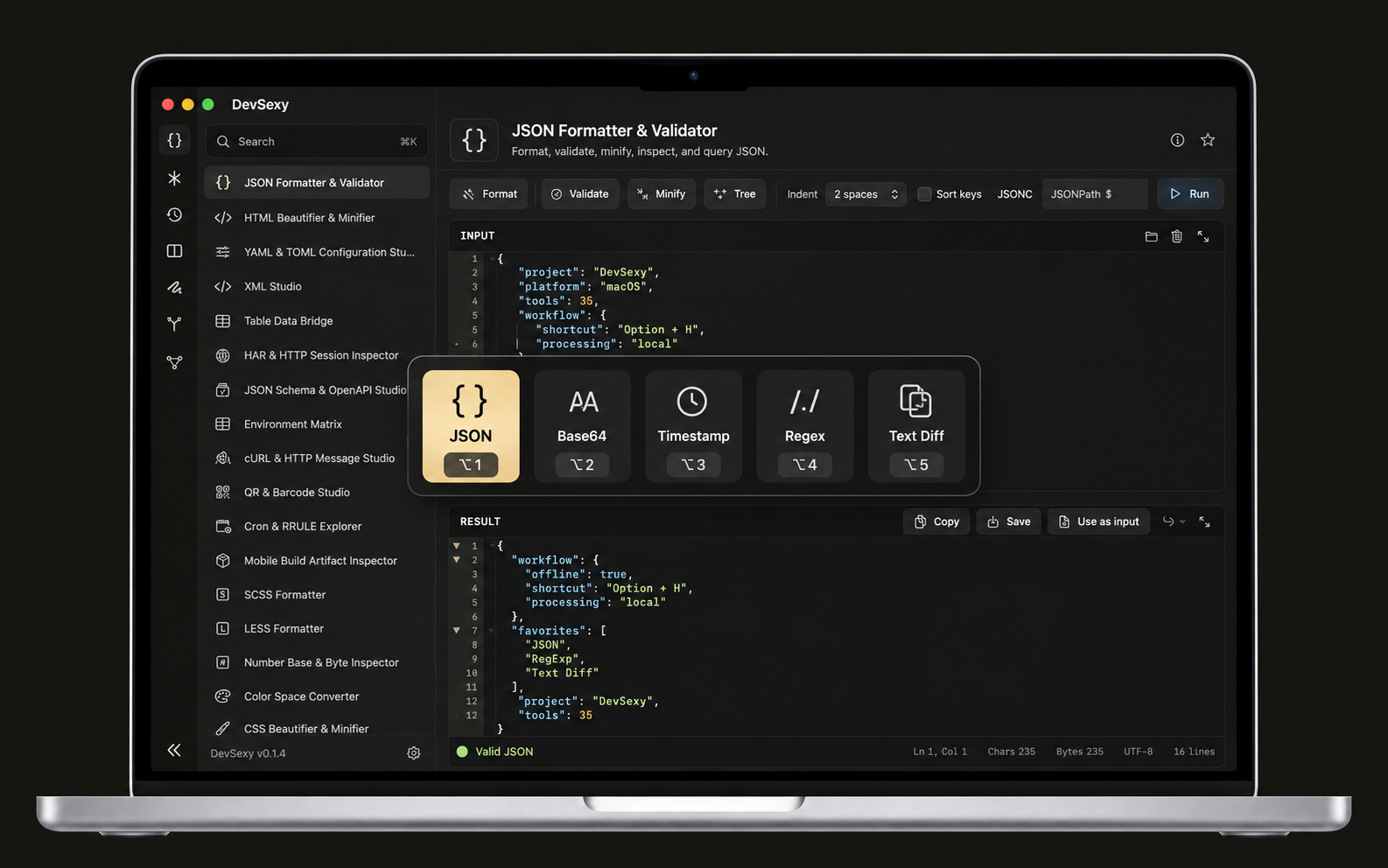Screen dimensions: 1388x868
Task: Open HTML Beautifier & Minifier
Action: pyautogui.click(x=317, y=218)
